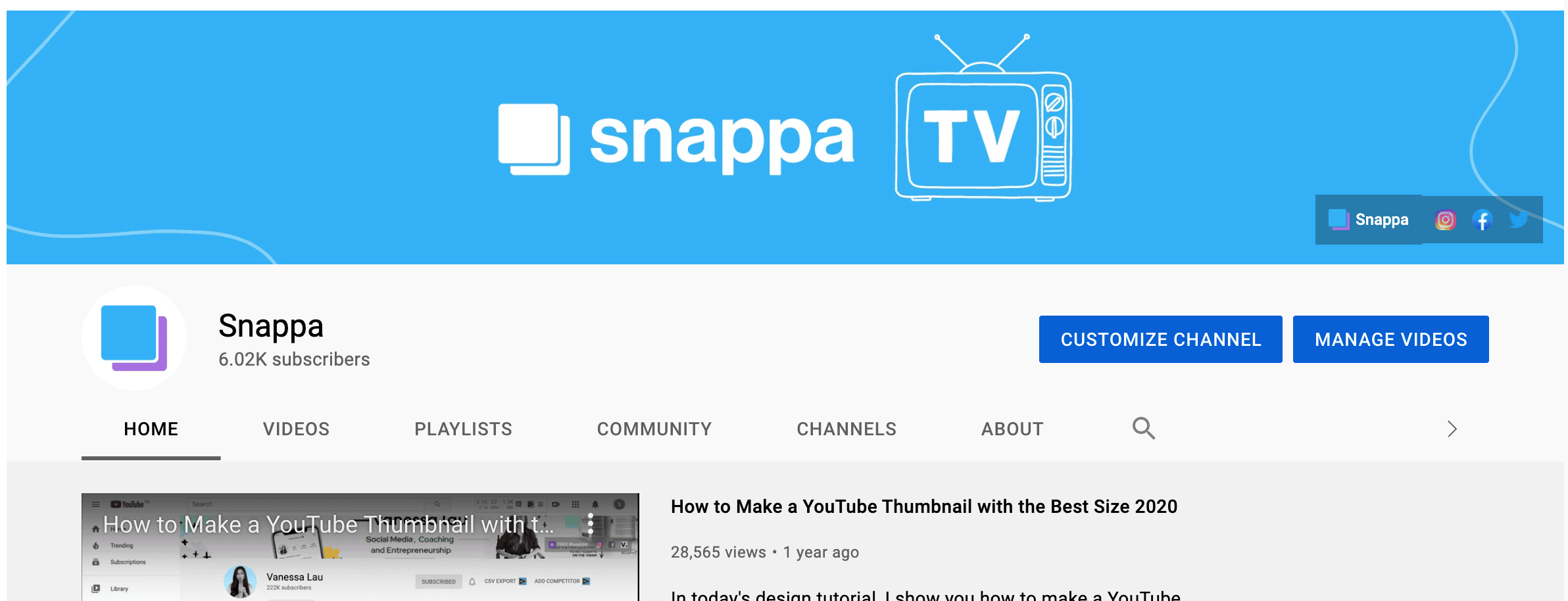1568x601 pixels.
Task: Click the 28,565 views text
Action: (718, 552)
